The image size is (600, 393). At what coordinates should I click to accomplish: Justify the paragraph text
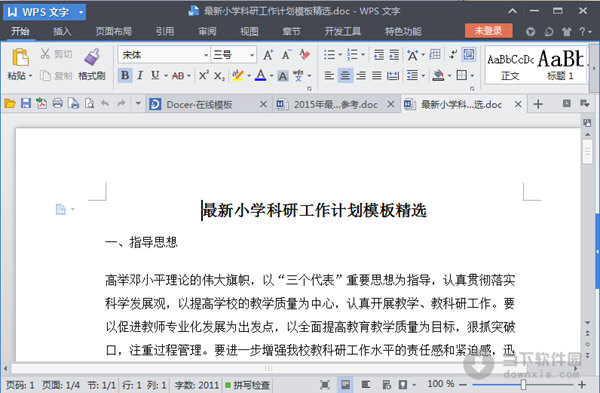coord(377,75)
